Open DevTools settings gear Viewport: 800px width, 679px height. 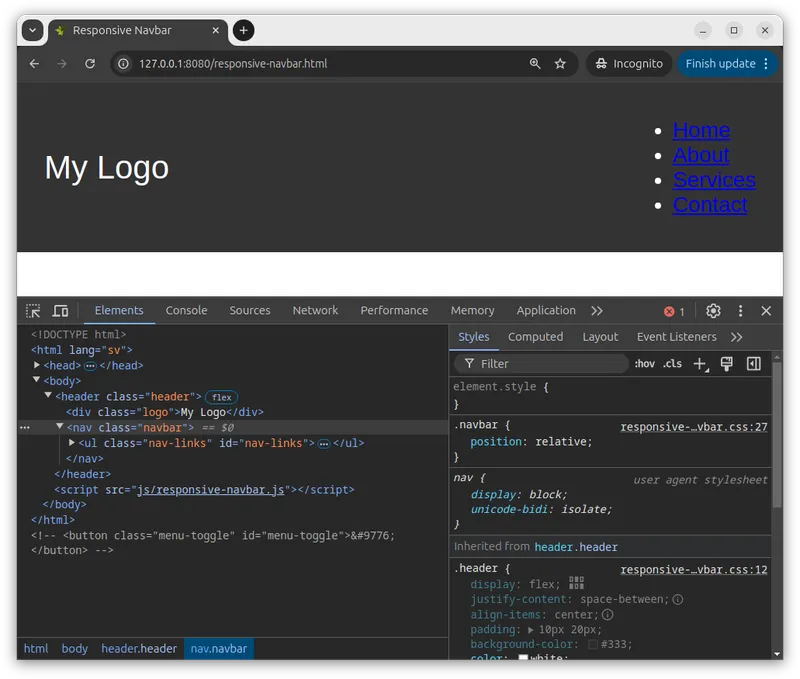click(x=713, y=311)
